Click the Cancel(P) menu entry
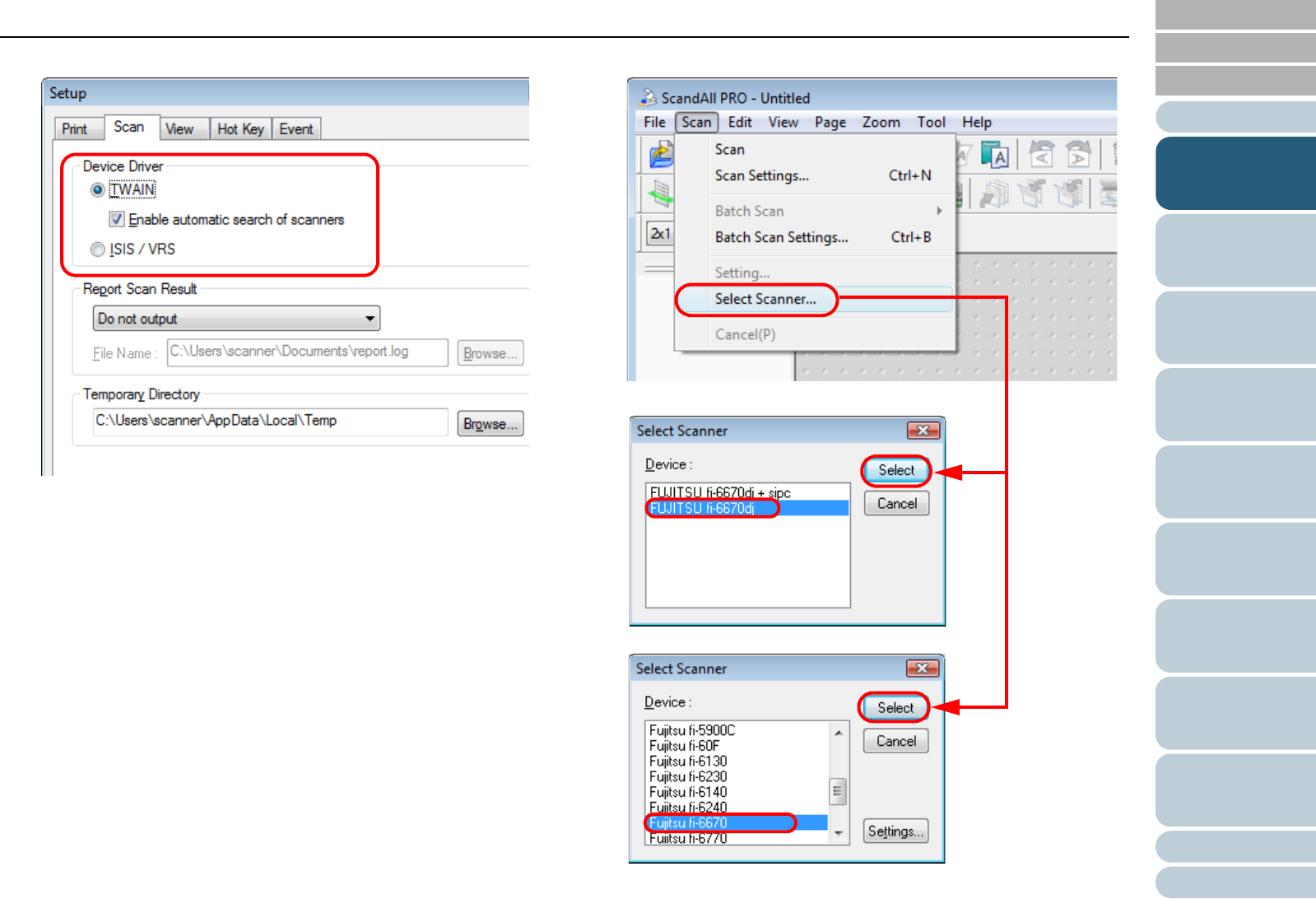 [x=815, y=334]
